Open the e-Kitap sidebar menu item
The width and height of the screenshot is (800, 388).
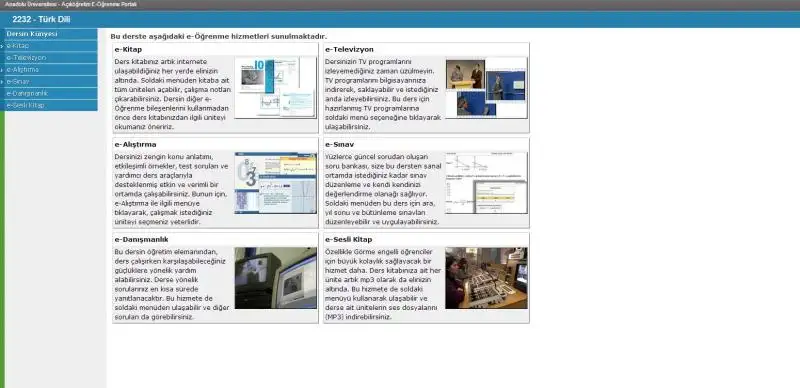point(51,46)
